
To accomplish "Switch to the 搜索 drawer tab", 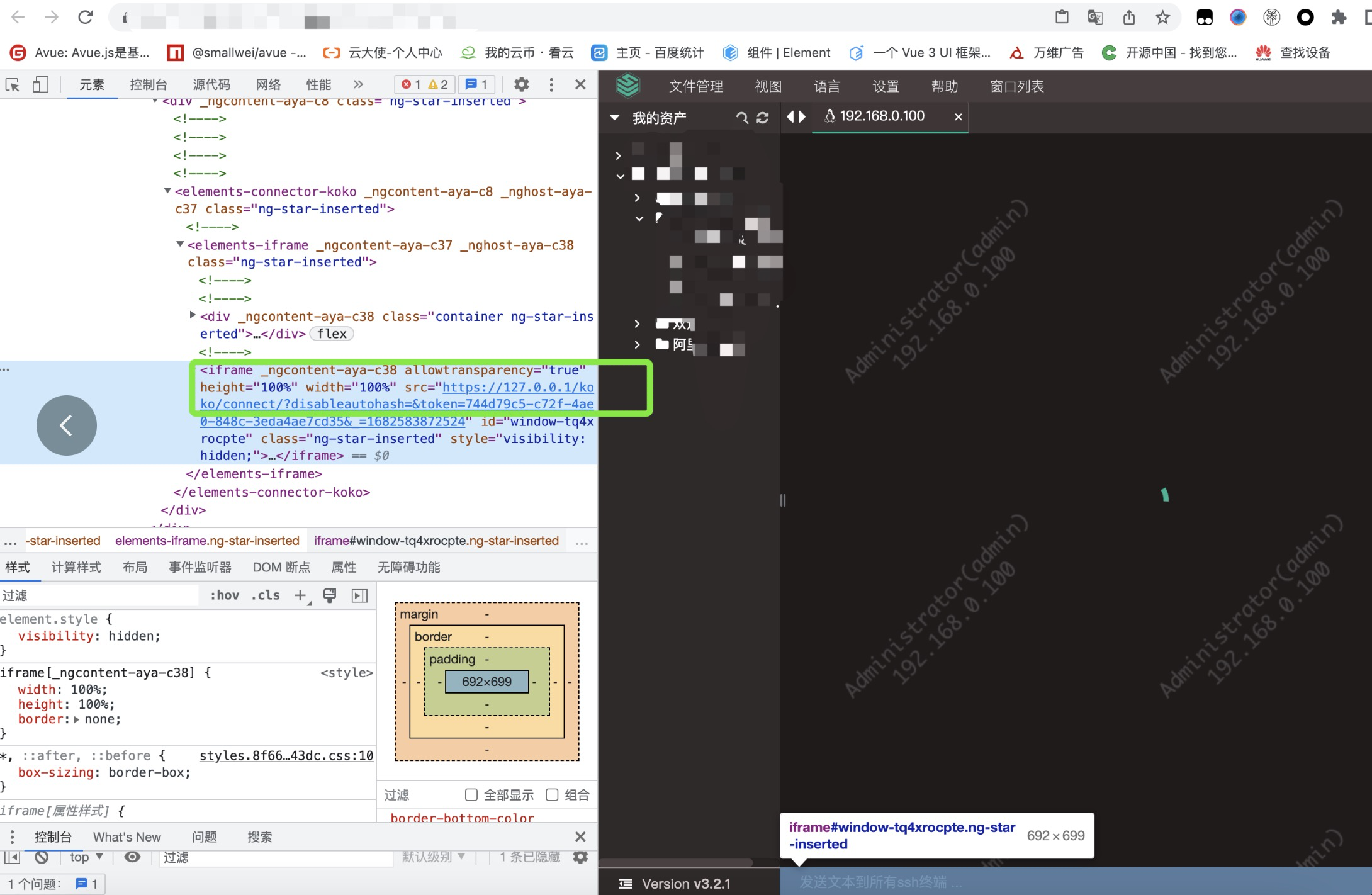I will (260, 837).
